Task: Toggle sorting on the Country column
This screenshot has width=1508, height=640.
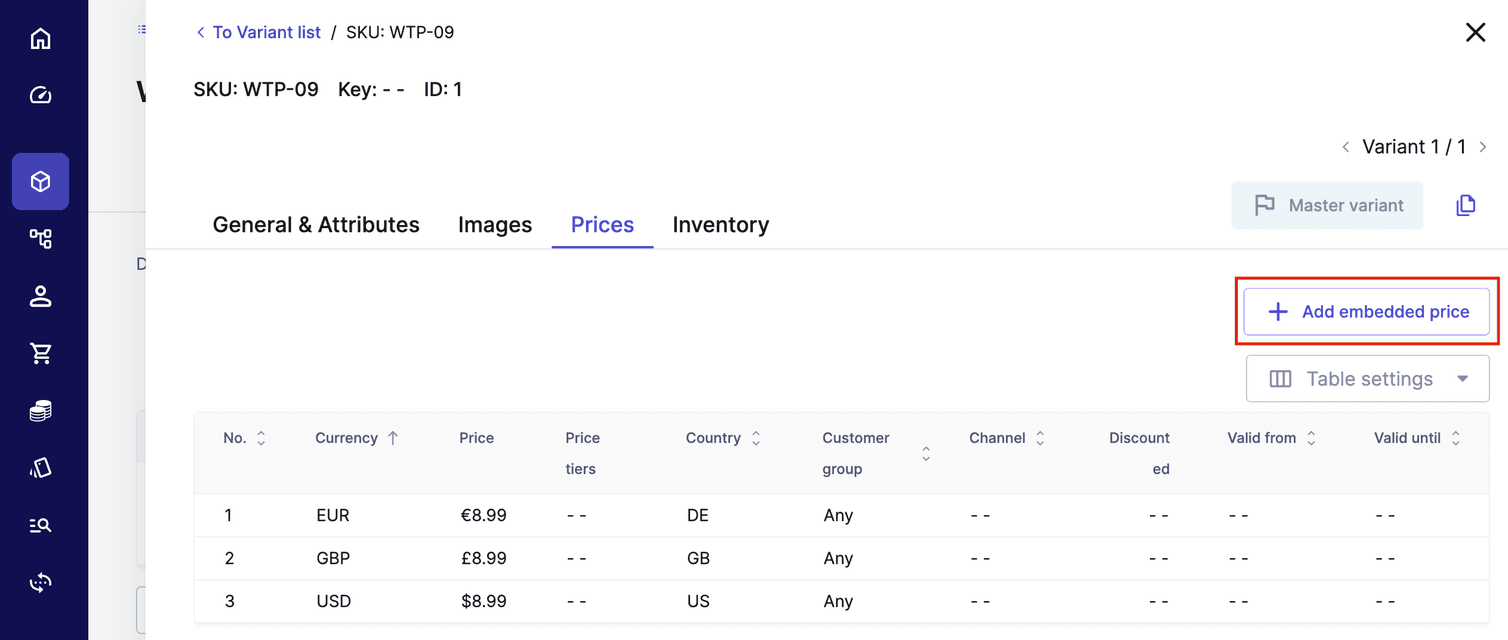Action: point(755,437)
